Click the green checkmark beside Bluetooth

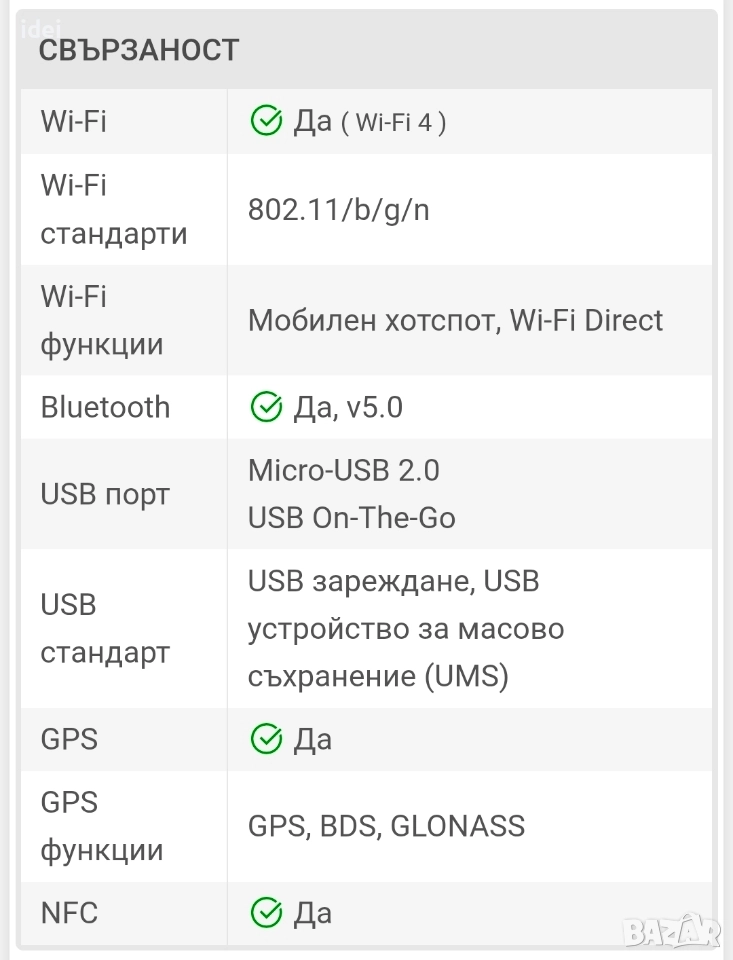(x=266, y=407)
